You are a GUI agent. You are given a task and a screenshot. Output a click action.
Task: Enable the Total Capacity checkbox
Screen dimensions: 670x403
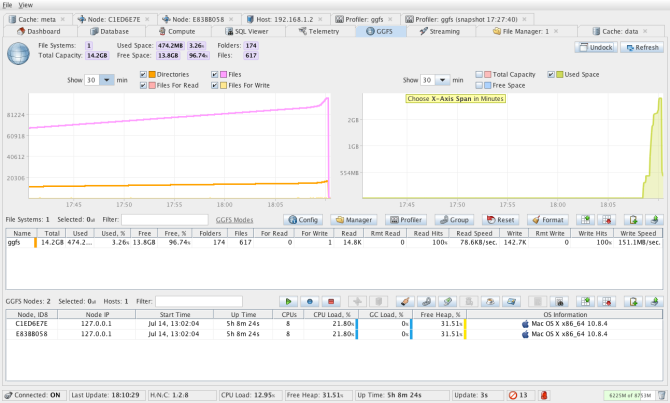[479, 74]
